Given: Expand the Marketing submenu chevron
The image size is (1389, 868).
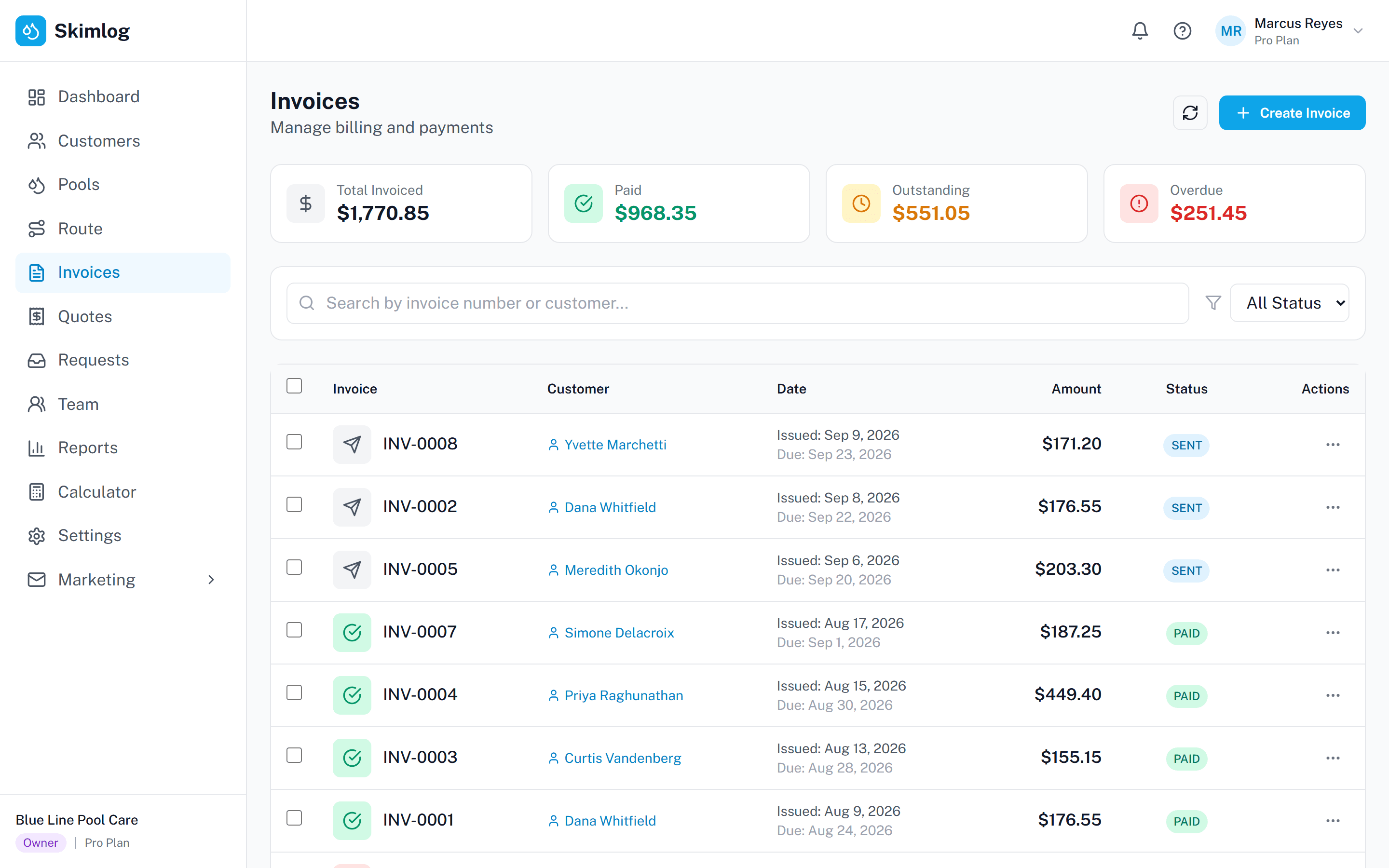Looking at the screenshot, I should tap(211, 579).
